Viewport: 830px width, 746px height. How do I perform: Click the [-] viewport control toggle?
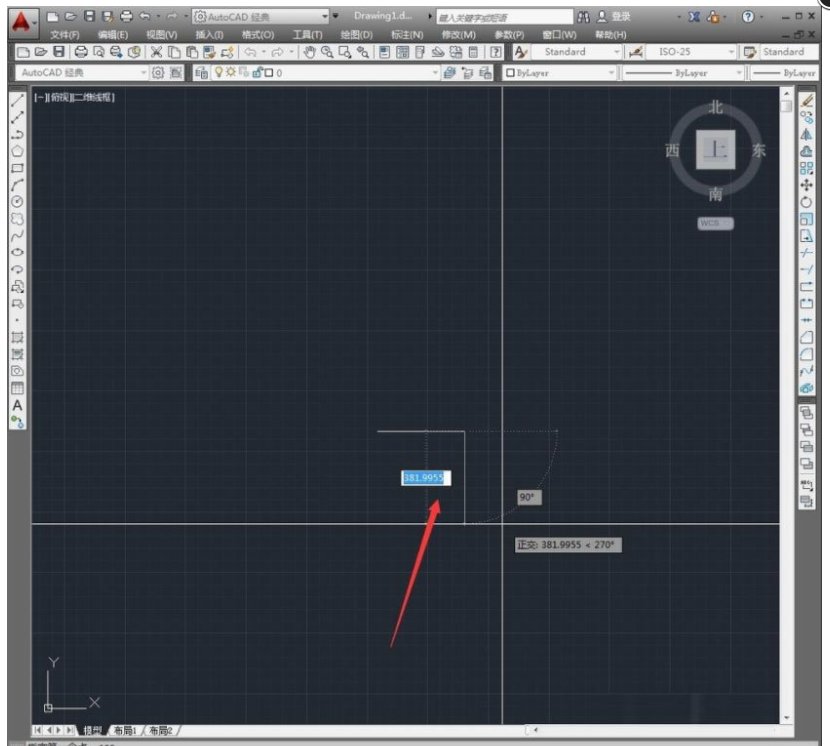41,97
